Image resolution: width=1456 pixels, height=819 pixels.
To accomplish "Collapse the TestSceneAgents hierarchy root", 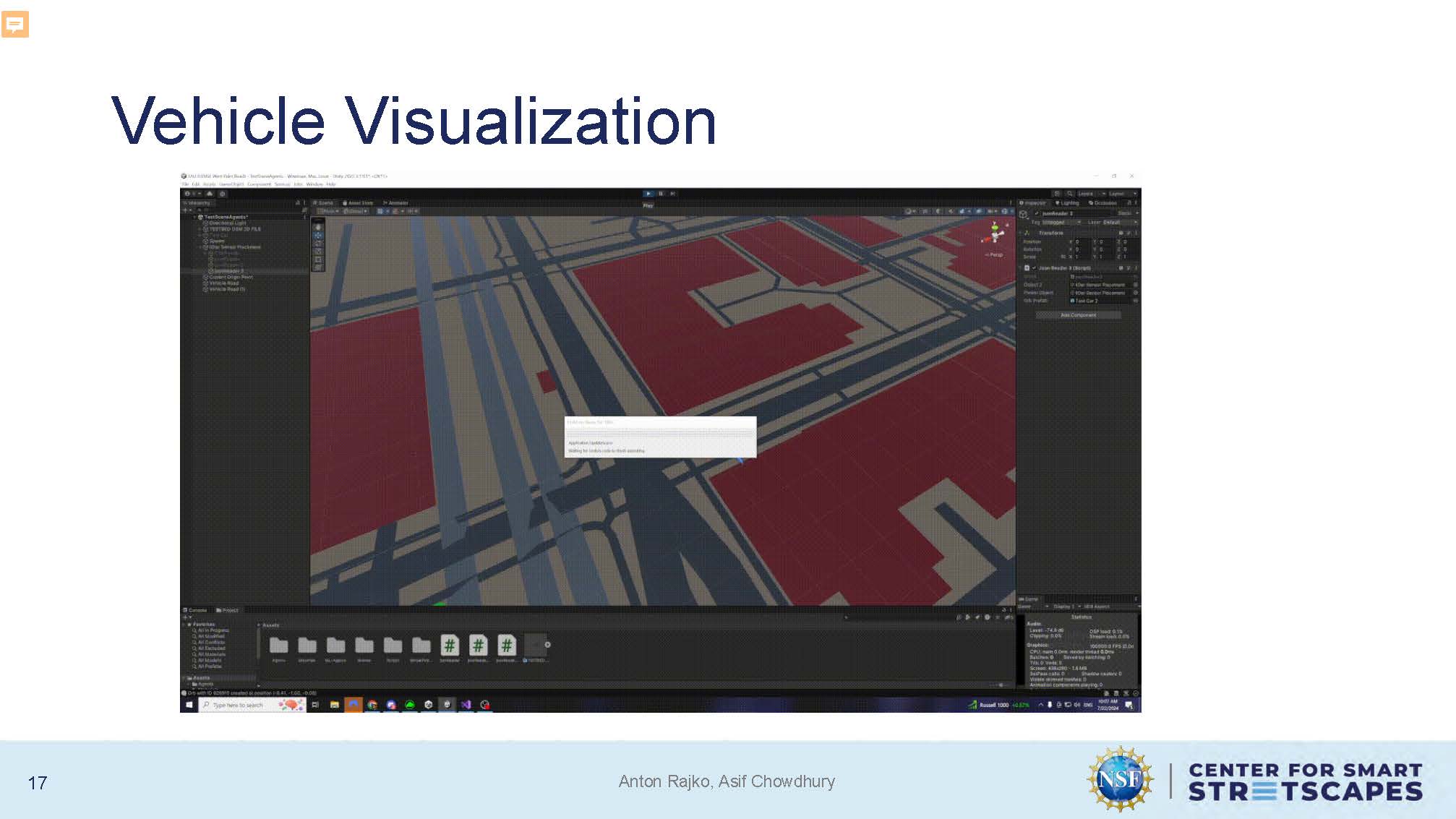I will [194, 217].
